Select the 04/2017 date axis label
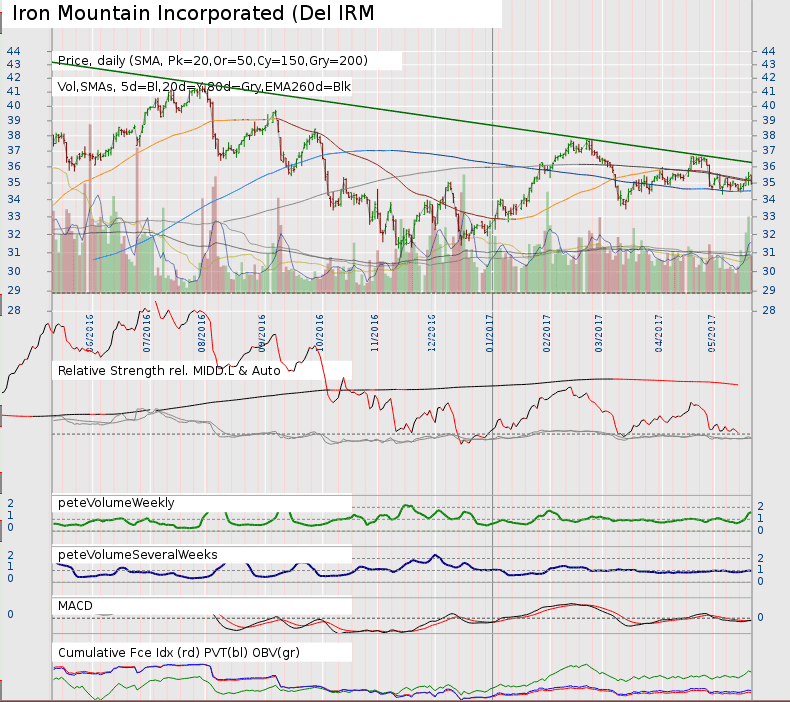 (x=659, y=331)
